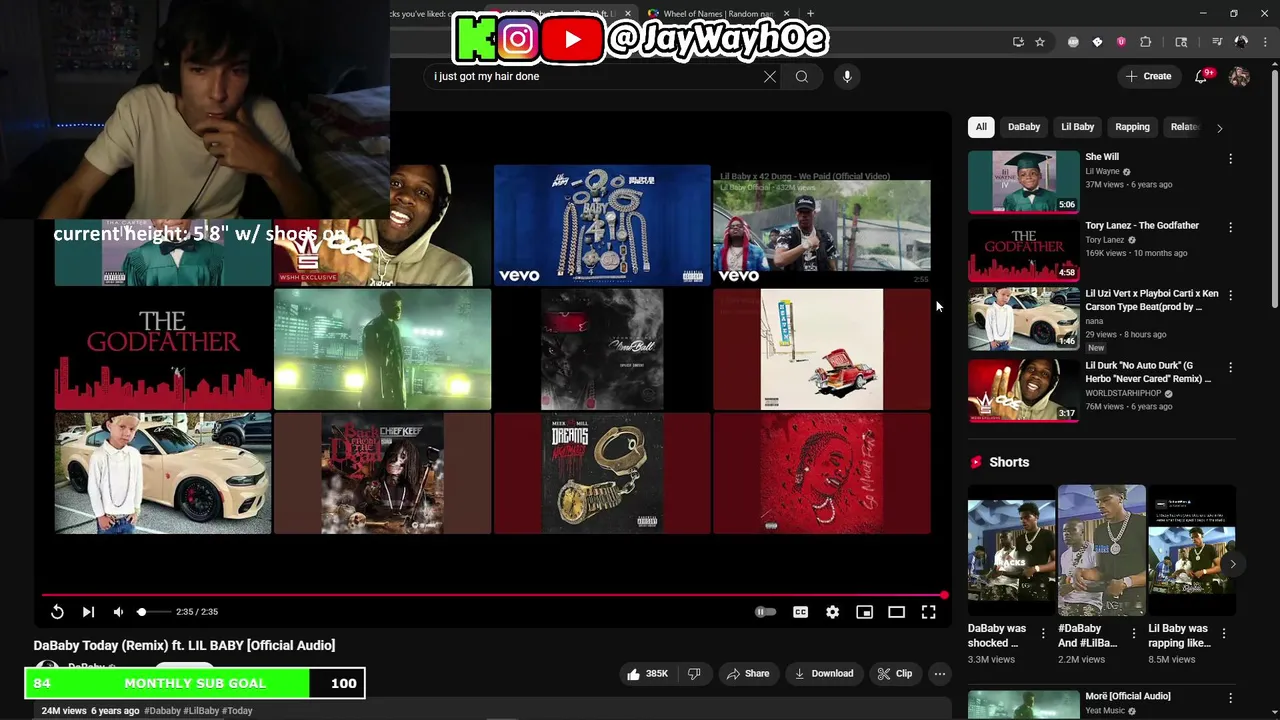This screenshot has width=1280, height=720.
Task: Click the #Dababy hashtag link
Action: [x=162, y=711]
